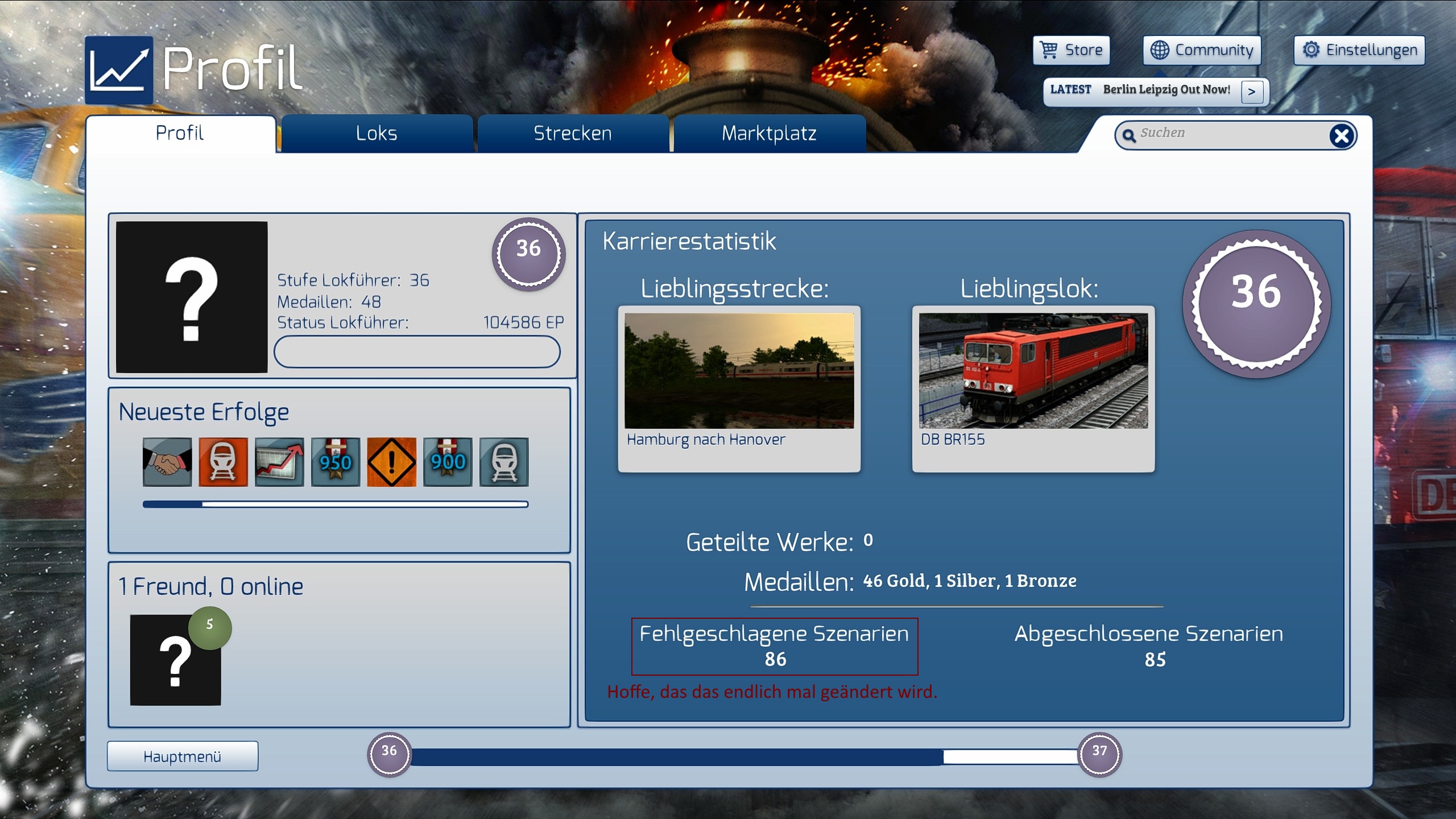Expand latest news with arrow button

tap(1252, 92)
